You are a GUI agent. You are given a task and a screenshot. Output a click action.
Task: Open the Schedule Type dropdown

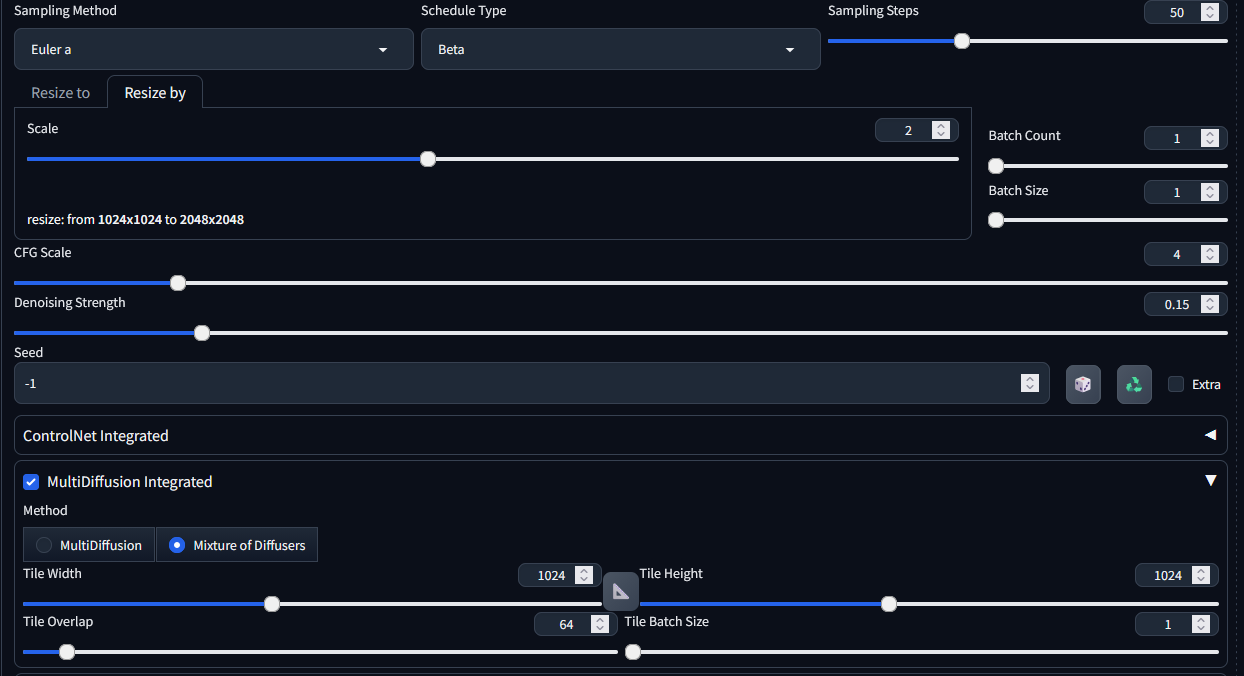click(x=621, y=49)
